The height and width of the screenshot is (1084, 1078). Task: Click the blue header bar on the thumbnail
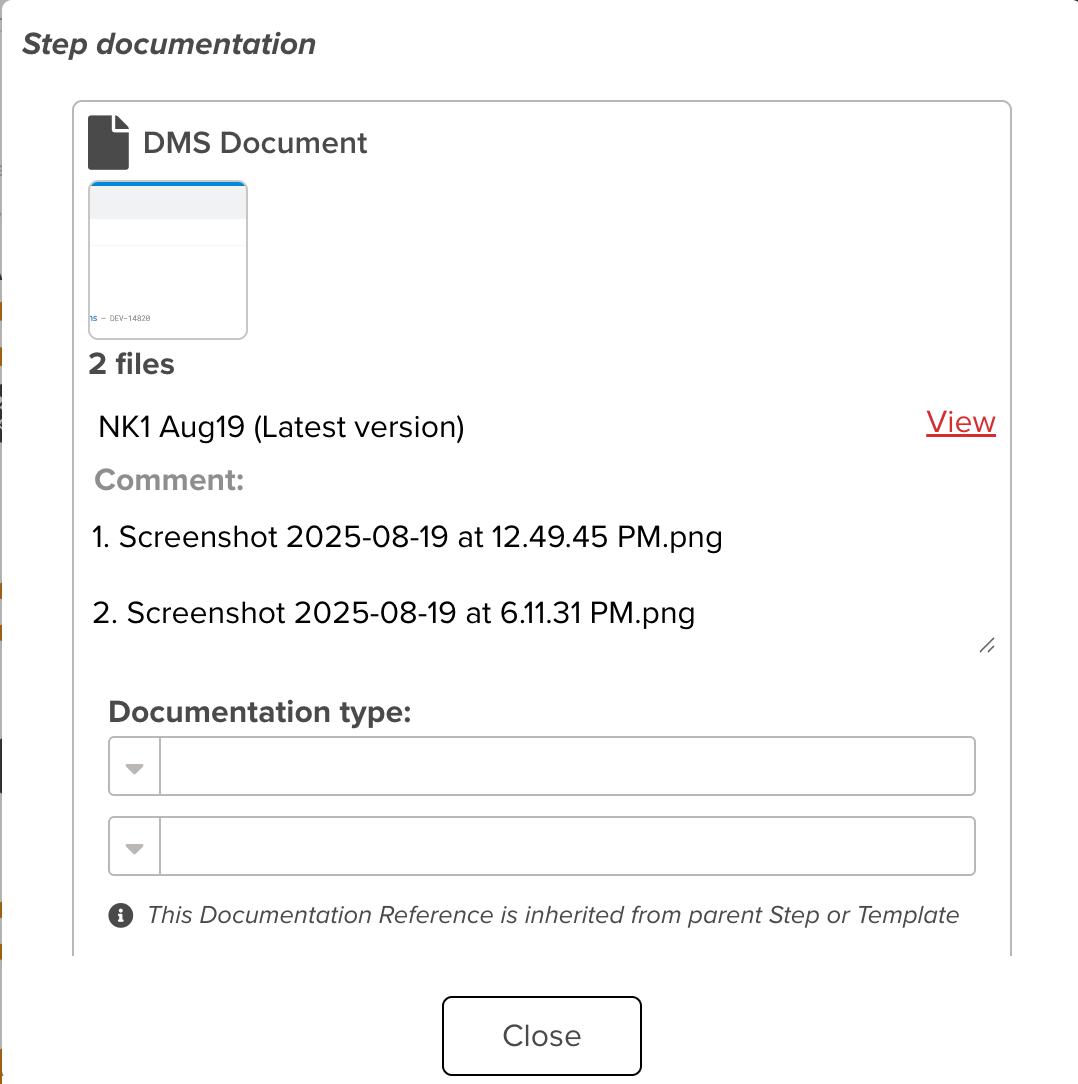(x=167, y=185)
